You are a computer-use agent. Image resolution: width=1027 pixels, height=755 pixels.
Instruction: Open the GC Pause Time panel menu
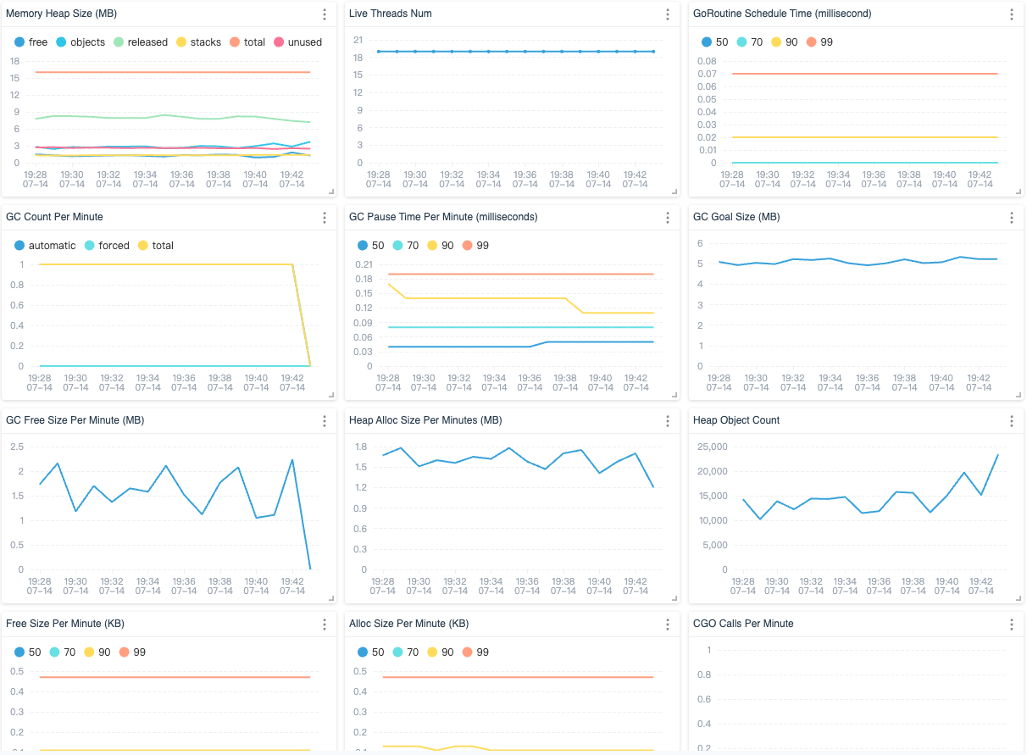[x=667, y=218]
